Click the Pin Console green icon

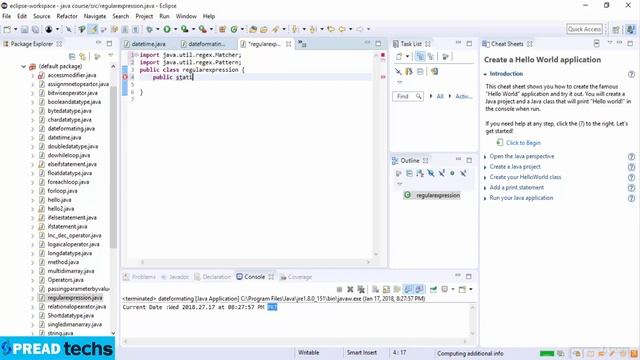pyautogui.click(x=433, y=289)
